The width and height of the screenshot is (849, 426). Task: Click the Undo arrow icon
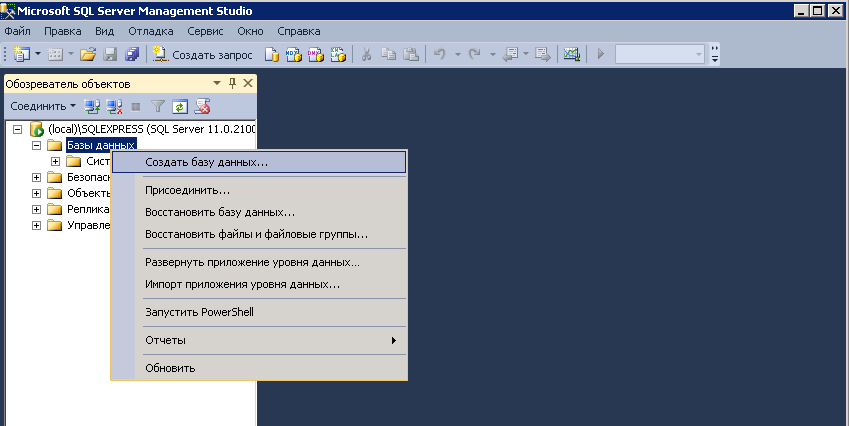point(440,54)
